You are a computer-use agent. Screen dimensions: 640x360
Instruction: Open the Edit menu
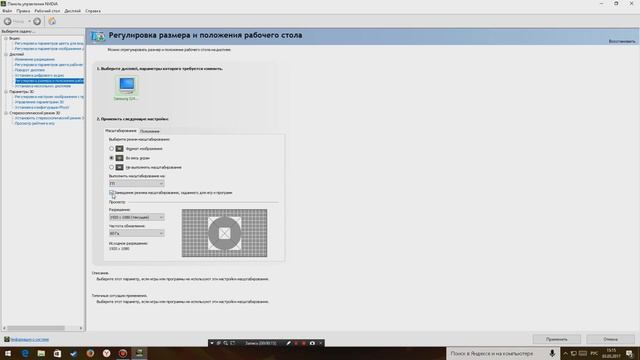point(23,11)
